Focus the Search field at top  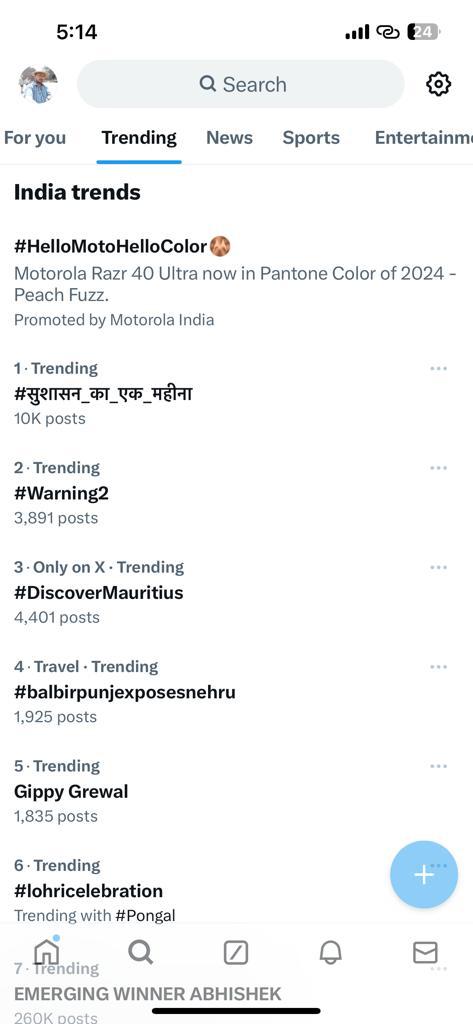(241, 84)
